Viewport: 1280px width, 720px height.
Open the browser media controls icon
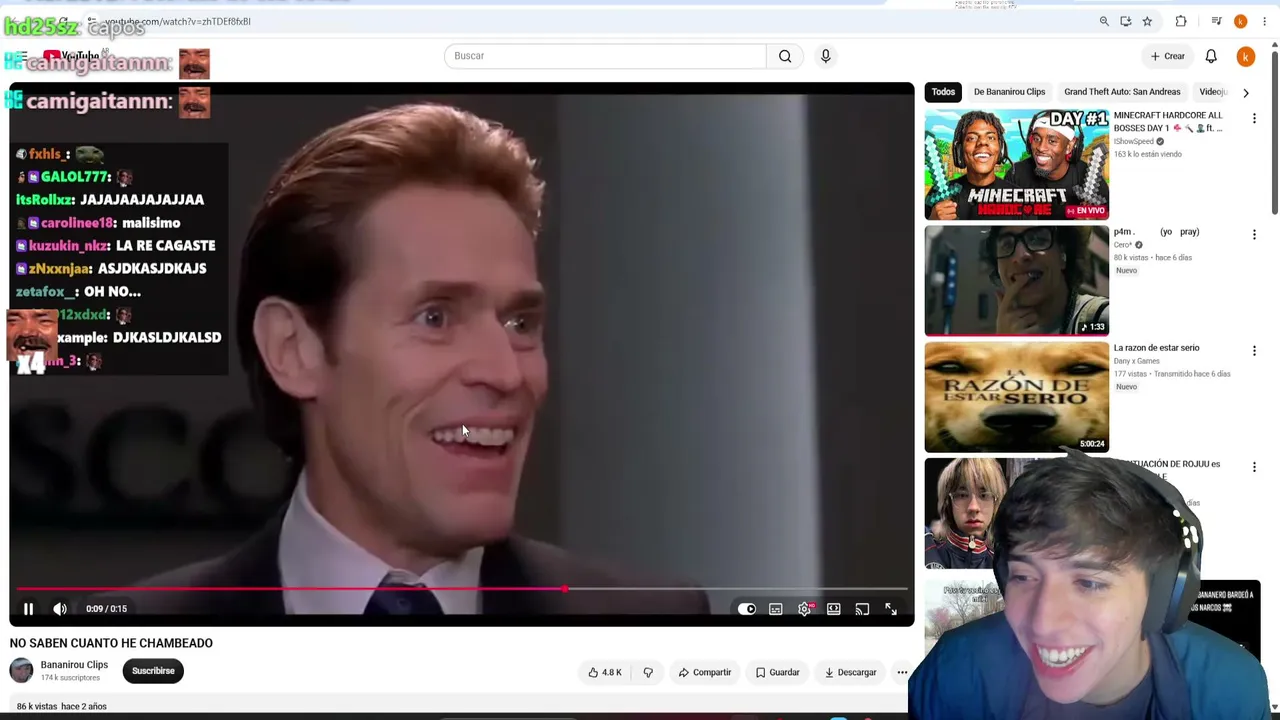(1216, 21)
